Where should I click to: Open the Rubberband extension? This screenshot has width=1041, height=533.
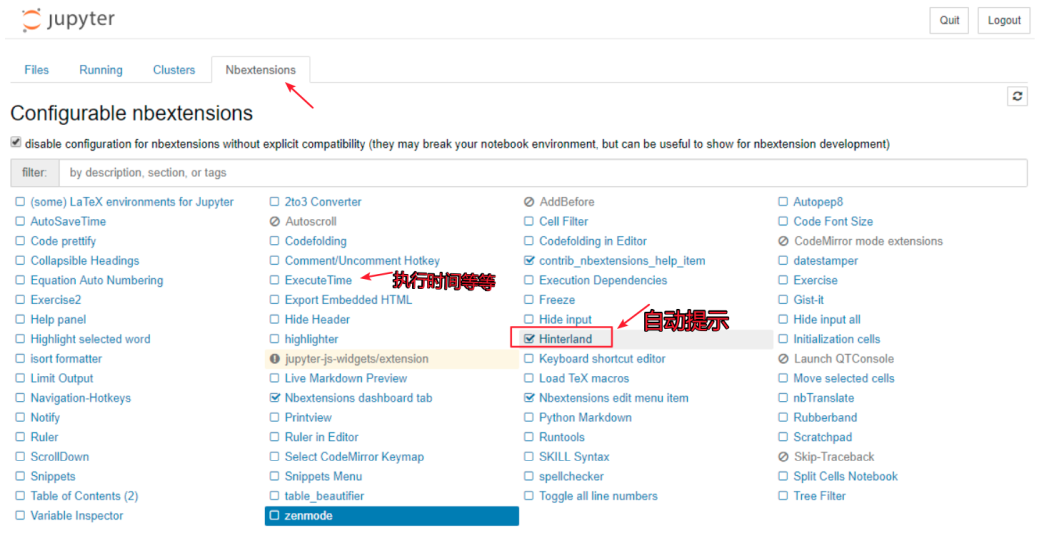pos(825,418)
